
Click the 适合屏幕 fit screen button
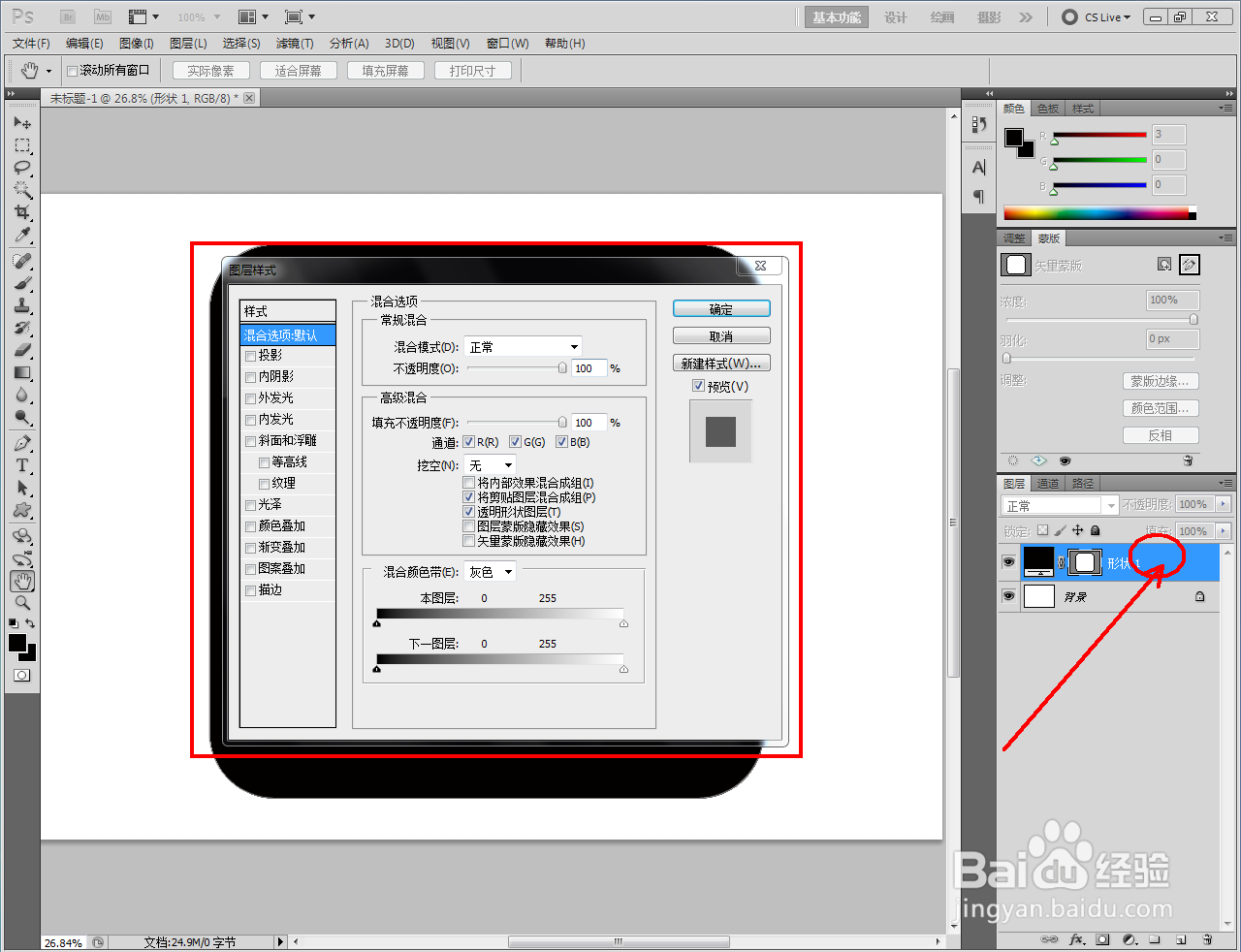click(x=299, y=71)
